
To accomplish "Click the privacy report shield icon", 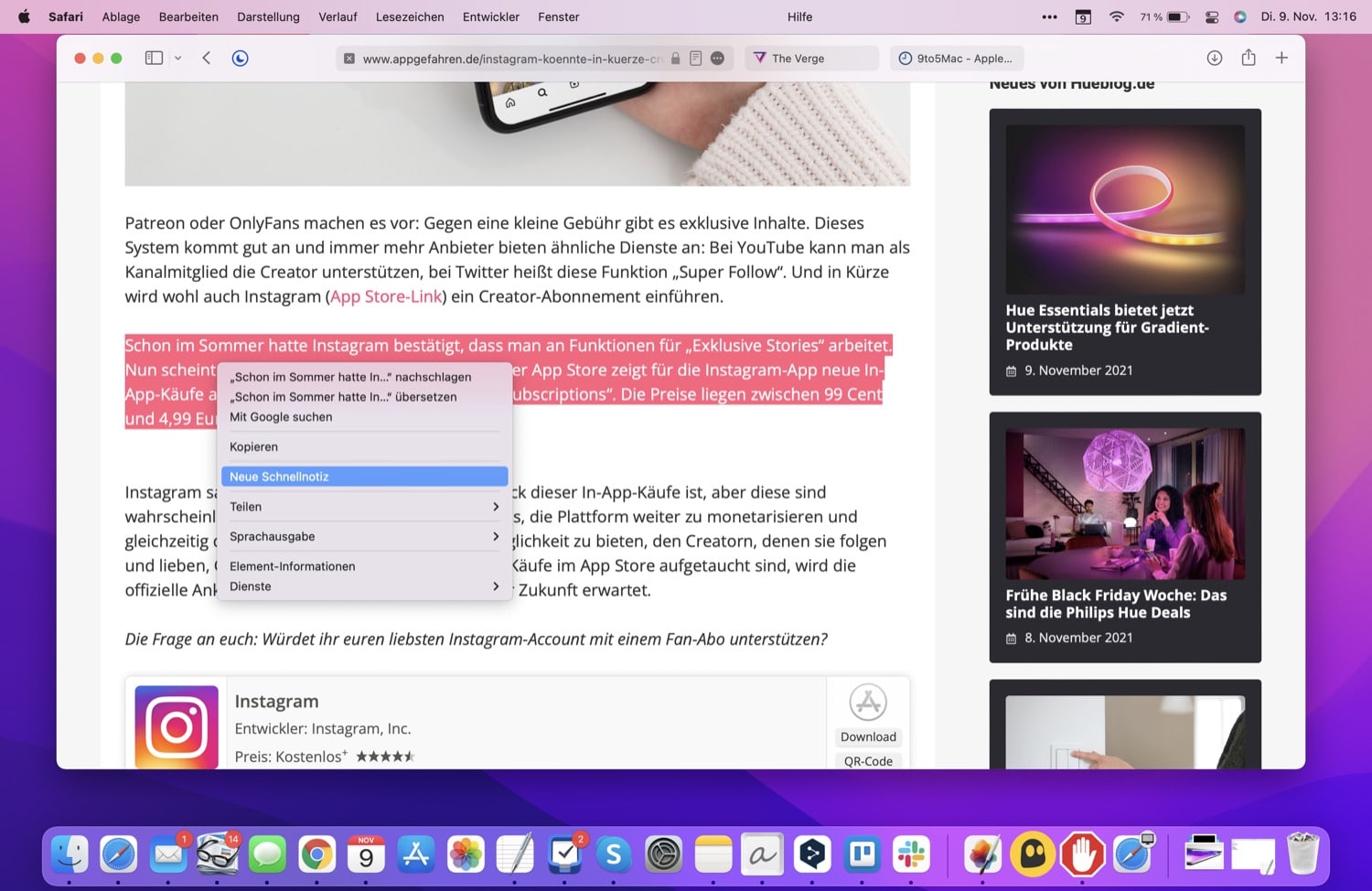I will click(240, 58).
